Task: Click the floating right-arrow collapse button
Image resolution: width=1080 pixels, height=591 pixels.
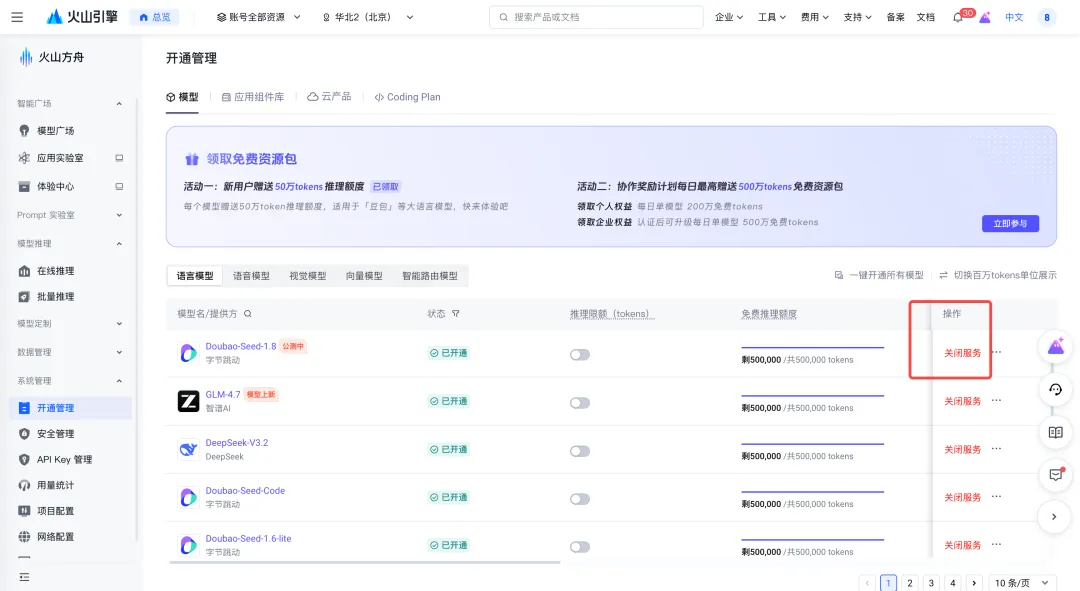Action: coord(1054,517)
